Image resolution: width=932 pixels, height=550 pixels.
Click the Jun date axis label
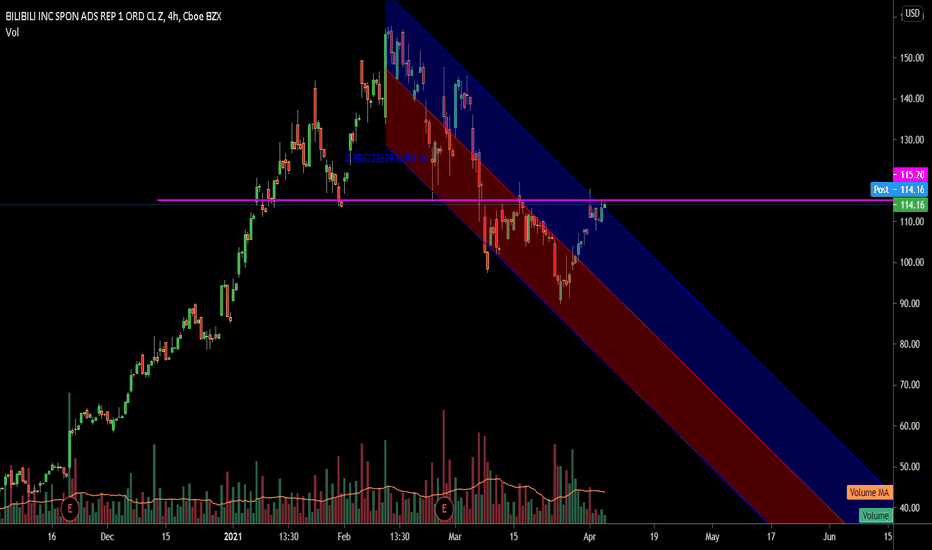[829, 537]
